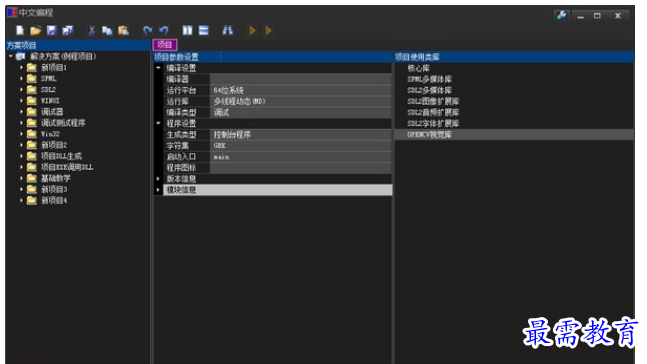The image size is (647, 364).
Task: Click the 启动入口 field with main
Action: pos(301,157)
